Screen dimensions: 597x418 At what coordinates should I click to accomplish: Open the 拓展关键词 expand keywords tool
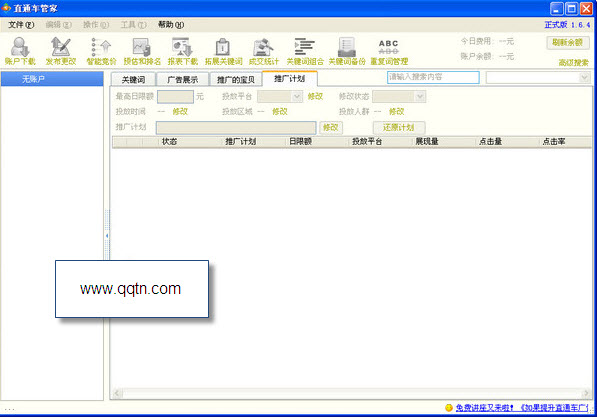pyautogui.click(x=223, y=51)
